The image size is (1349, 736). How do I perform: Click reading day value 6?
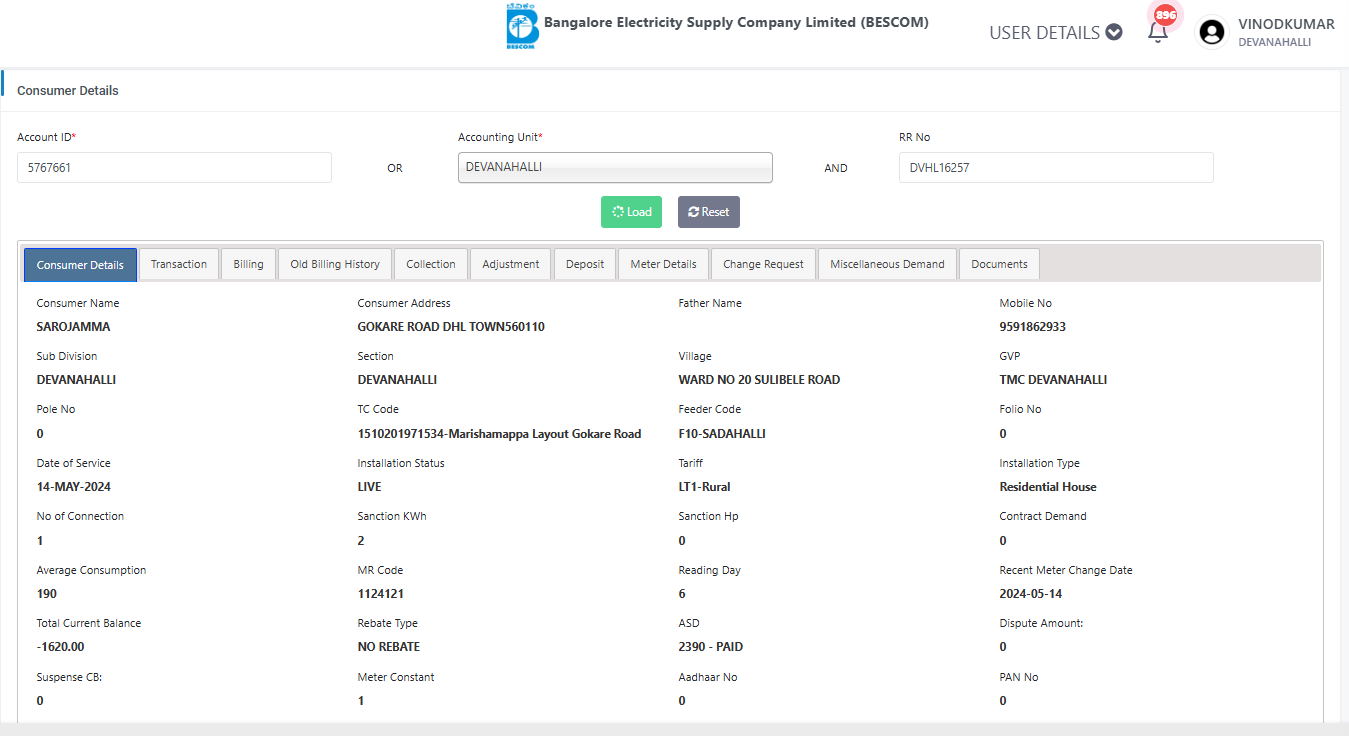coord(682,594)
